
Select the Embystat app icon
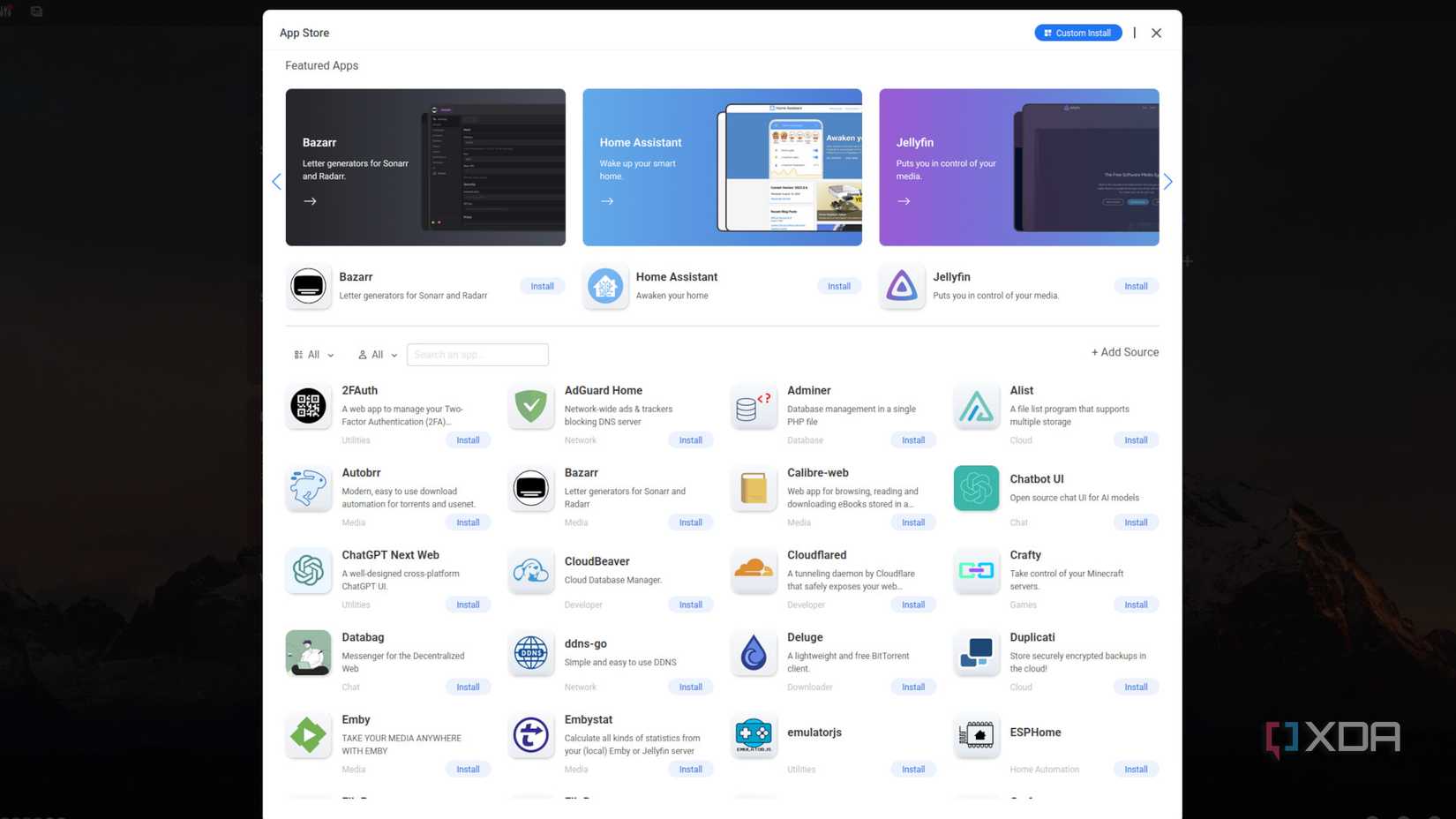[531, 734]
